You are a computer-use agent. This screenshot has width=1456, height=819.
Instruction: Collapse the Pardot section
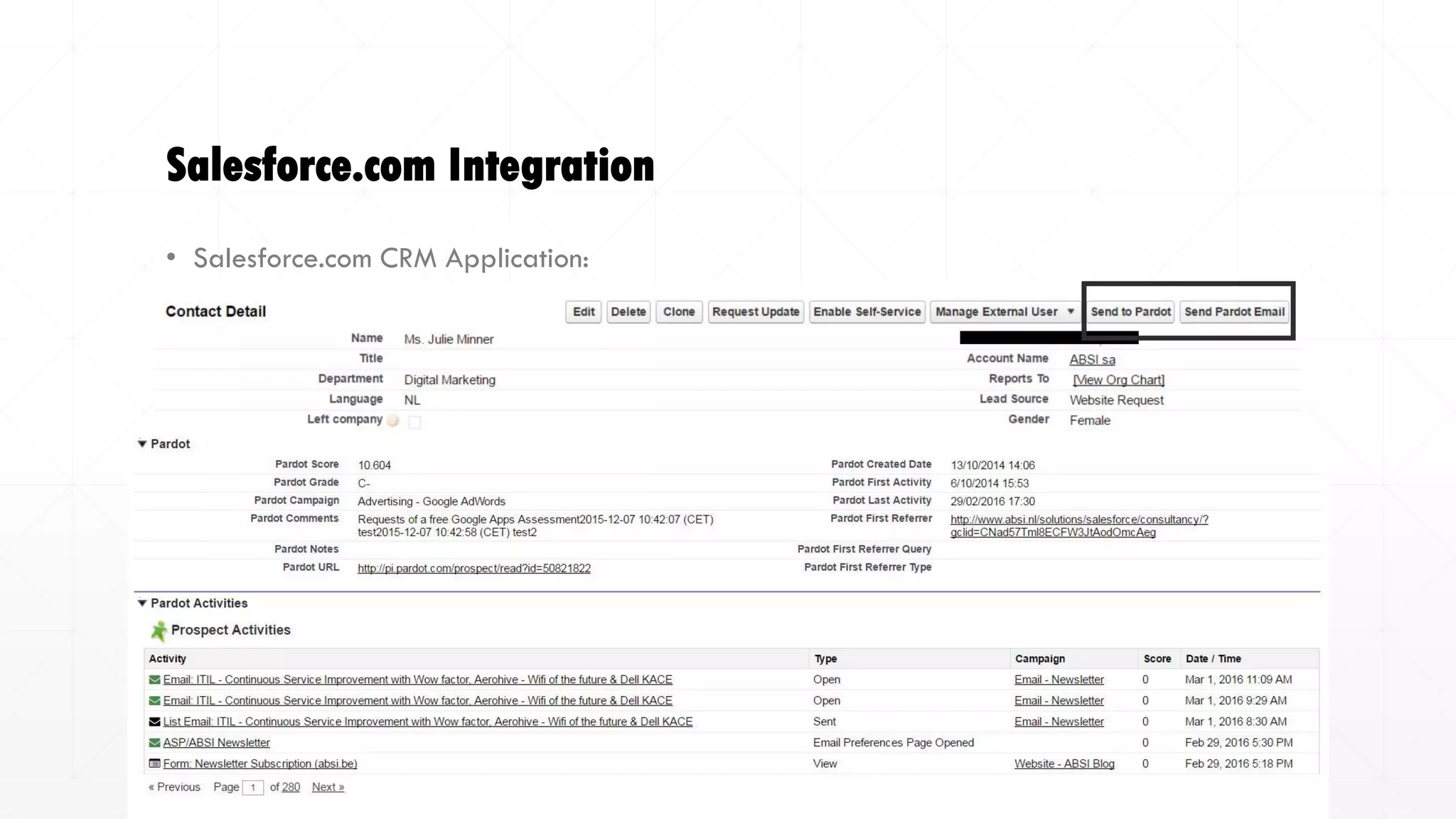tap(142, 444)
